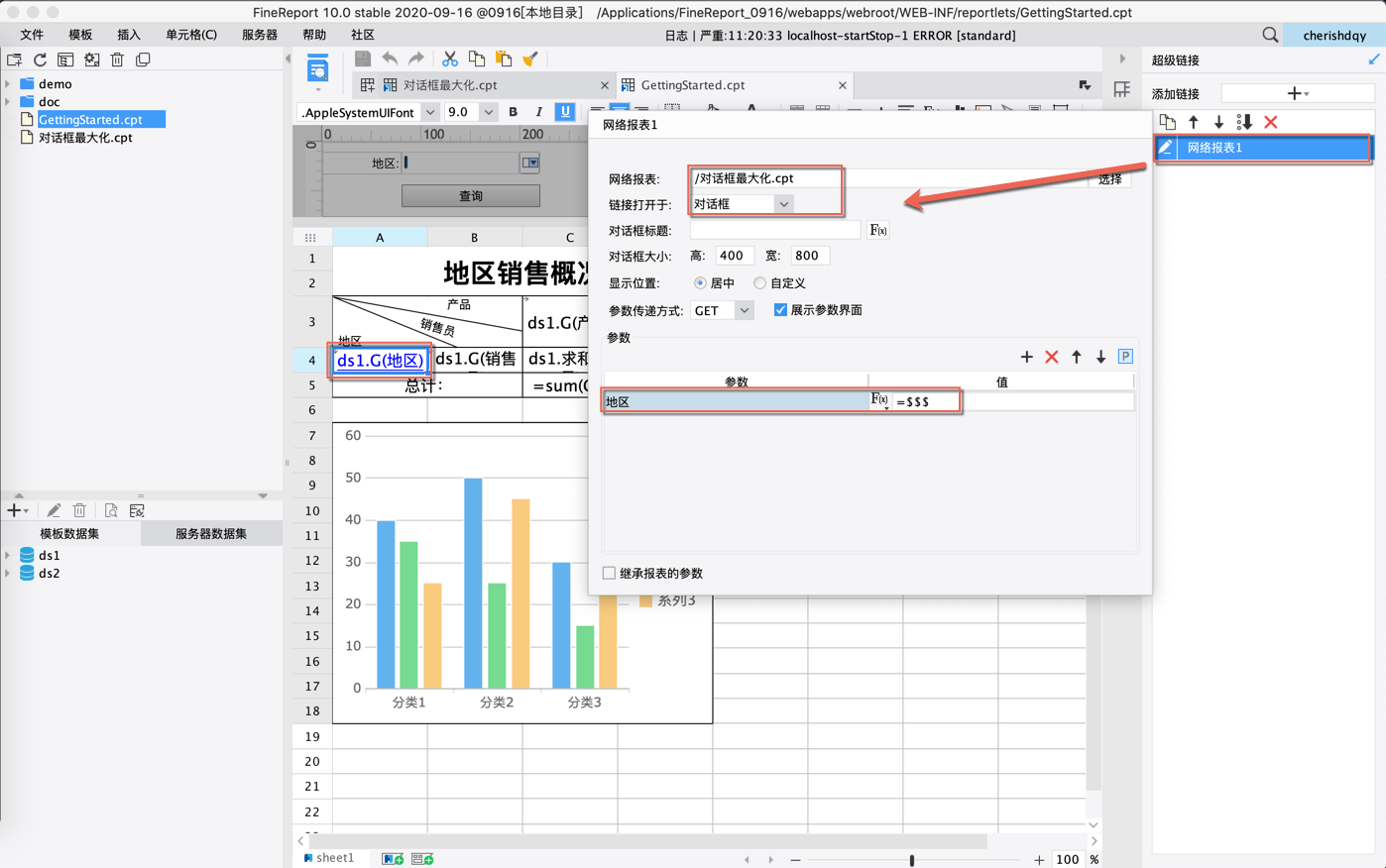
Task: Delete selected file with the trash icon
Action: pyautogui.click(x=117, y=60)
